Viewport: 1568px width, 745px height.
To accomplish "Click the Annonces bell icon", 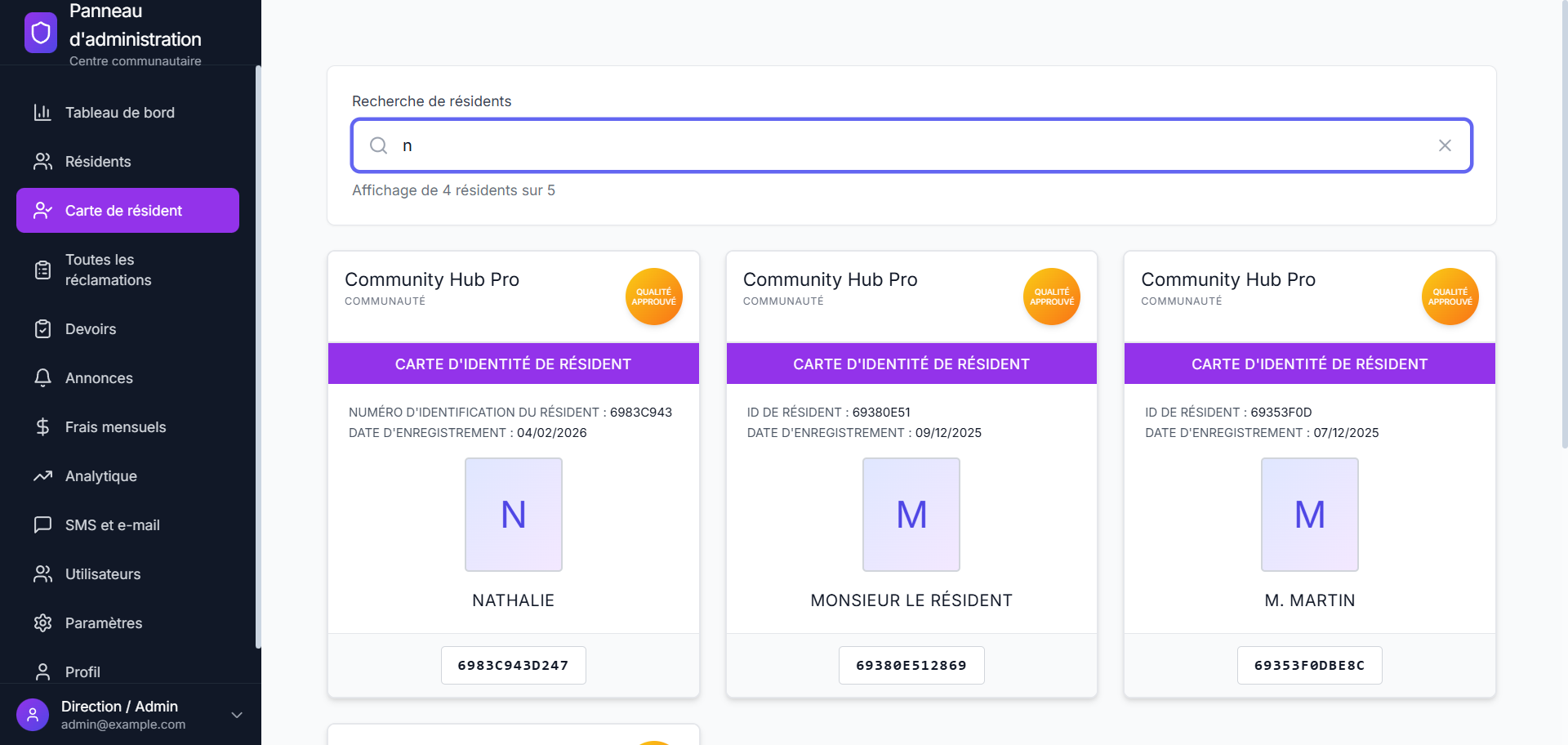I will [43, 377].
